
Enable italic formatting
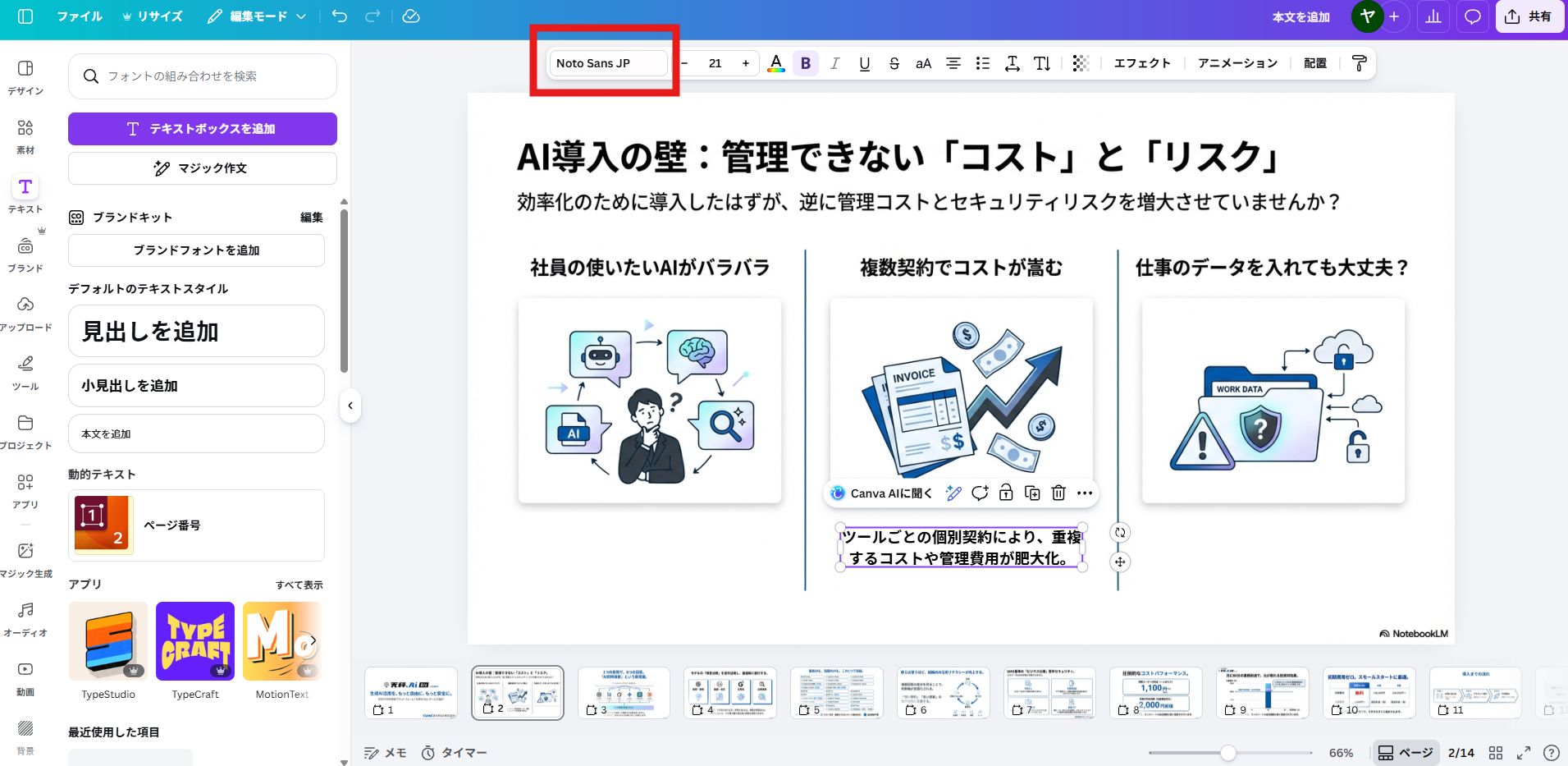click(834, 62)
